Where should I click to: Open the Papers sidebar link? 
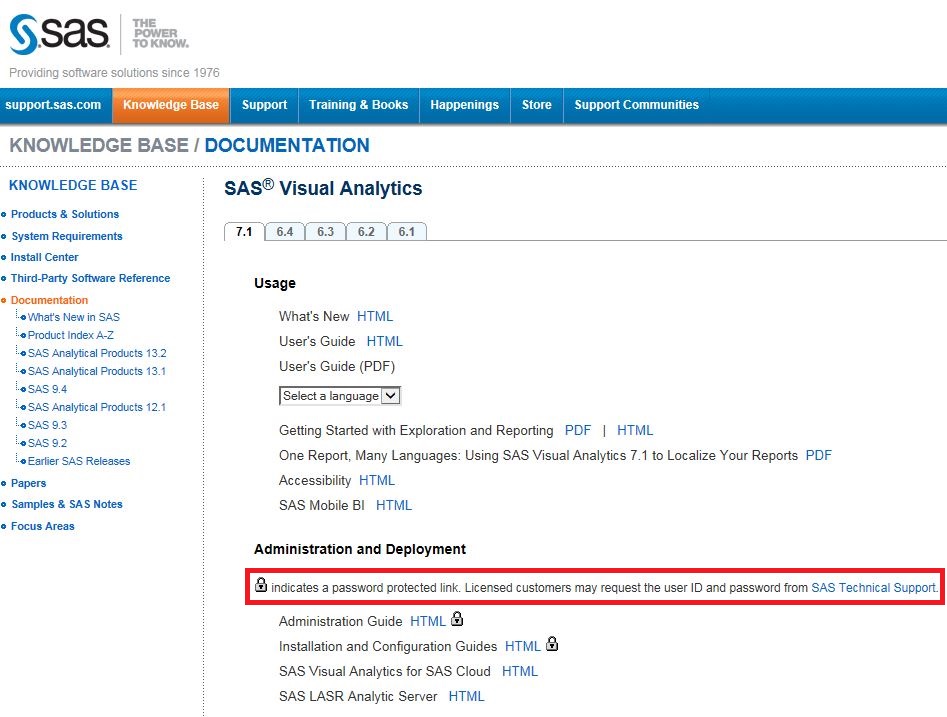(x=28, y=483)
